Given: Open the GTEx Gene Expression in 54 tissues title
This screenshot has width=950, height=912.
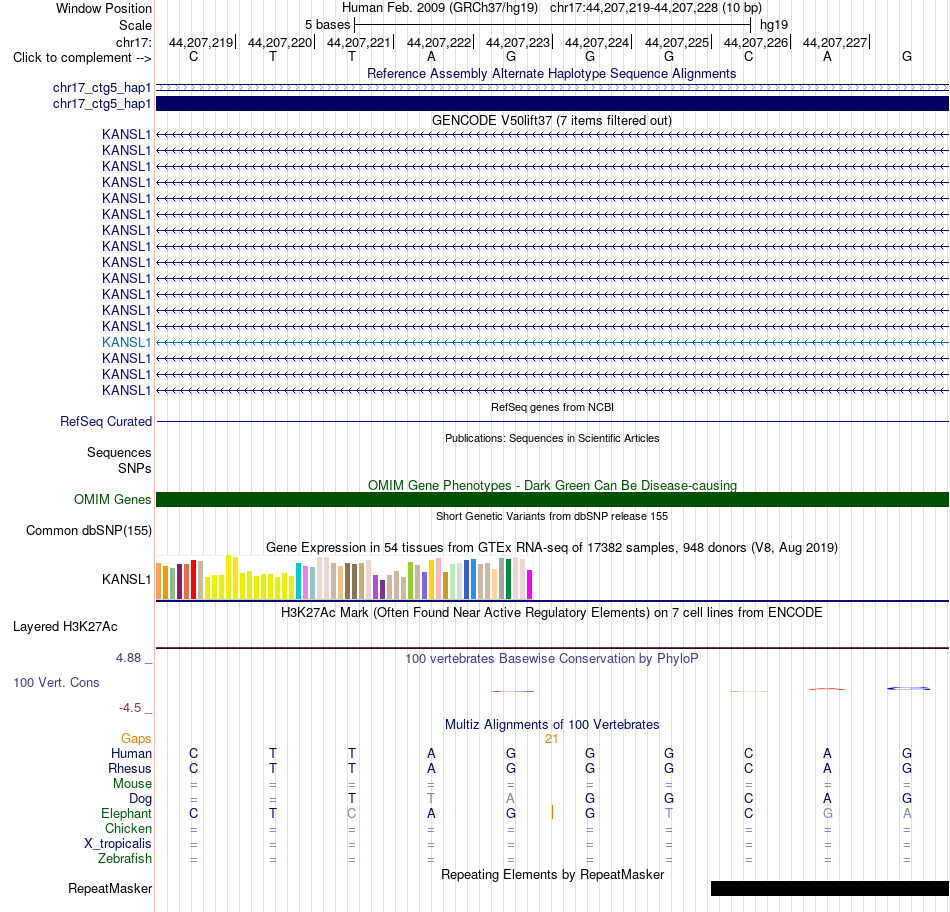Looking at the screenshot, I should 551,548.
